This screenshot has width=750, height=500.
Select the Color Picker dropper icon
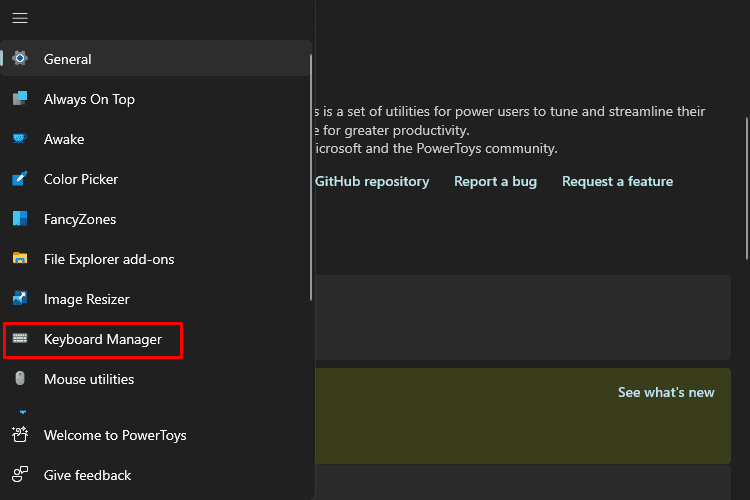tap(20, 178)
